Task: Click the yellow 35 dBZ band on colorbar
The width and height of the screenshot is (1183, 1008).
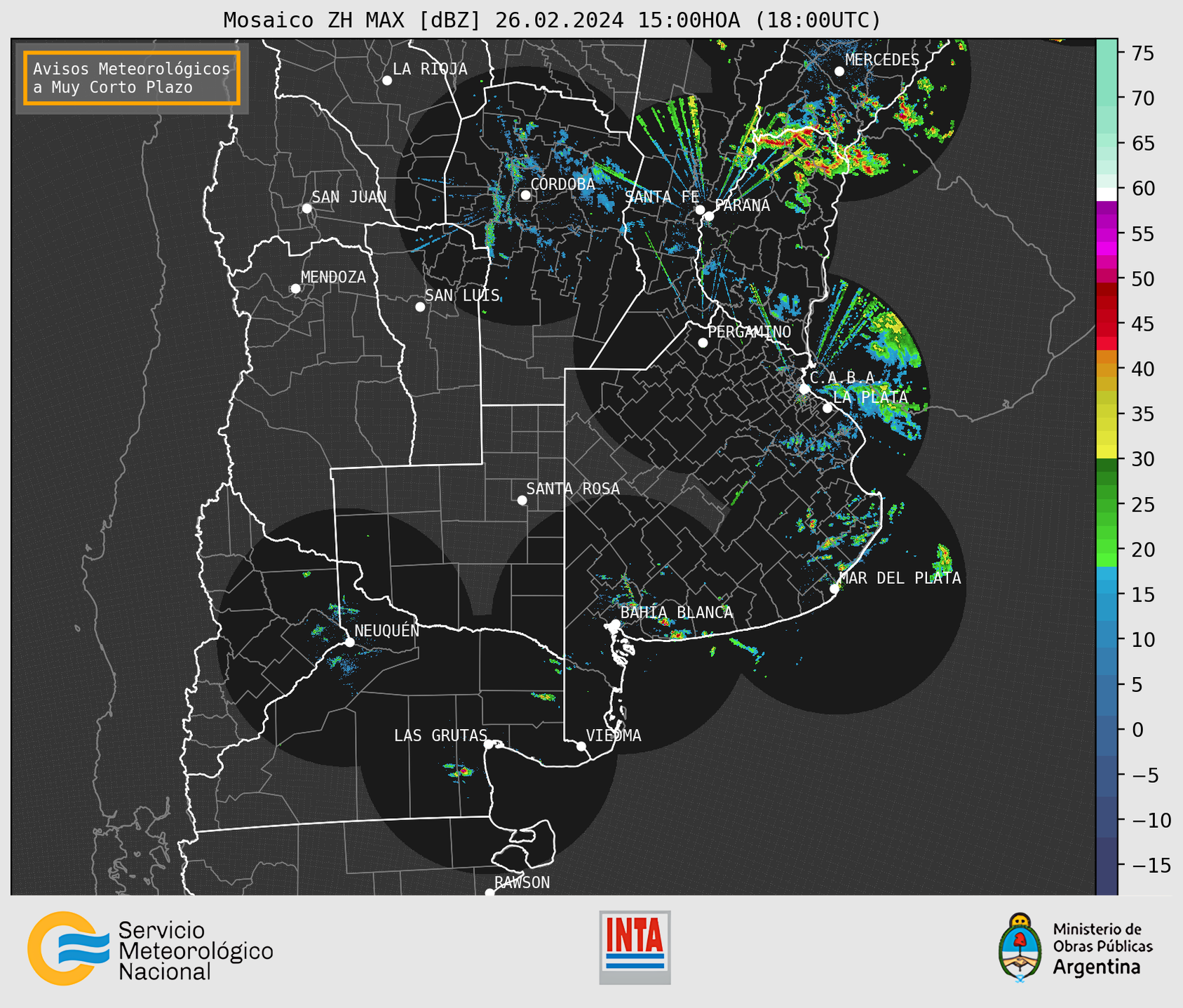Action: pyautogui.click(x=1107, y=414)
